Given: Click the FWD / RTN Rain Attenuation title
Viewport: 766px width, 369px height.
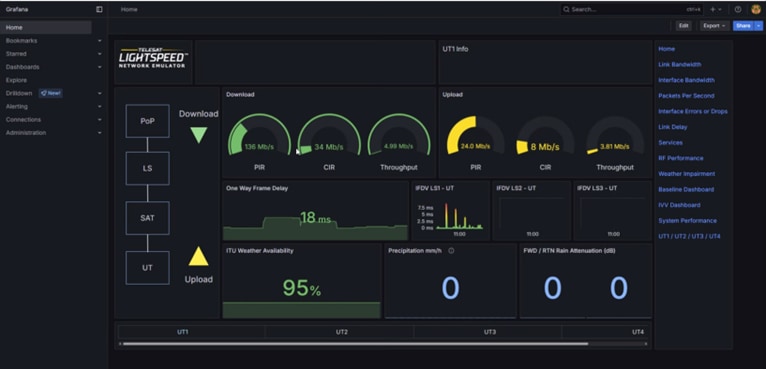Looking at the screenshot, I should [569, 251].
